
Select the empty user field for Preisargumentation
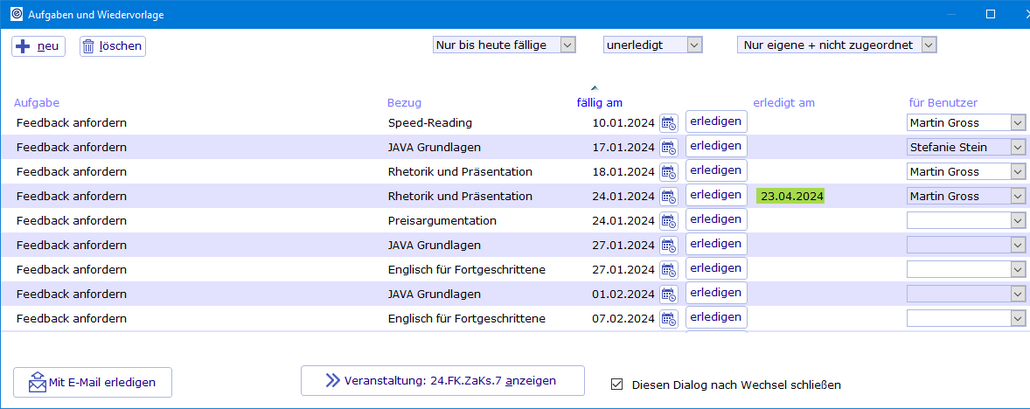click(965, 221)
